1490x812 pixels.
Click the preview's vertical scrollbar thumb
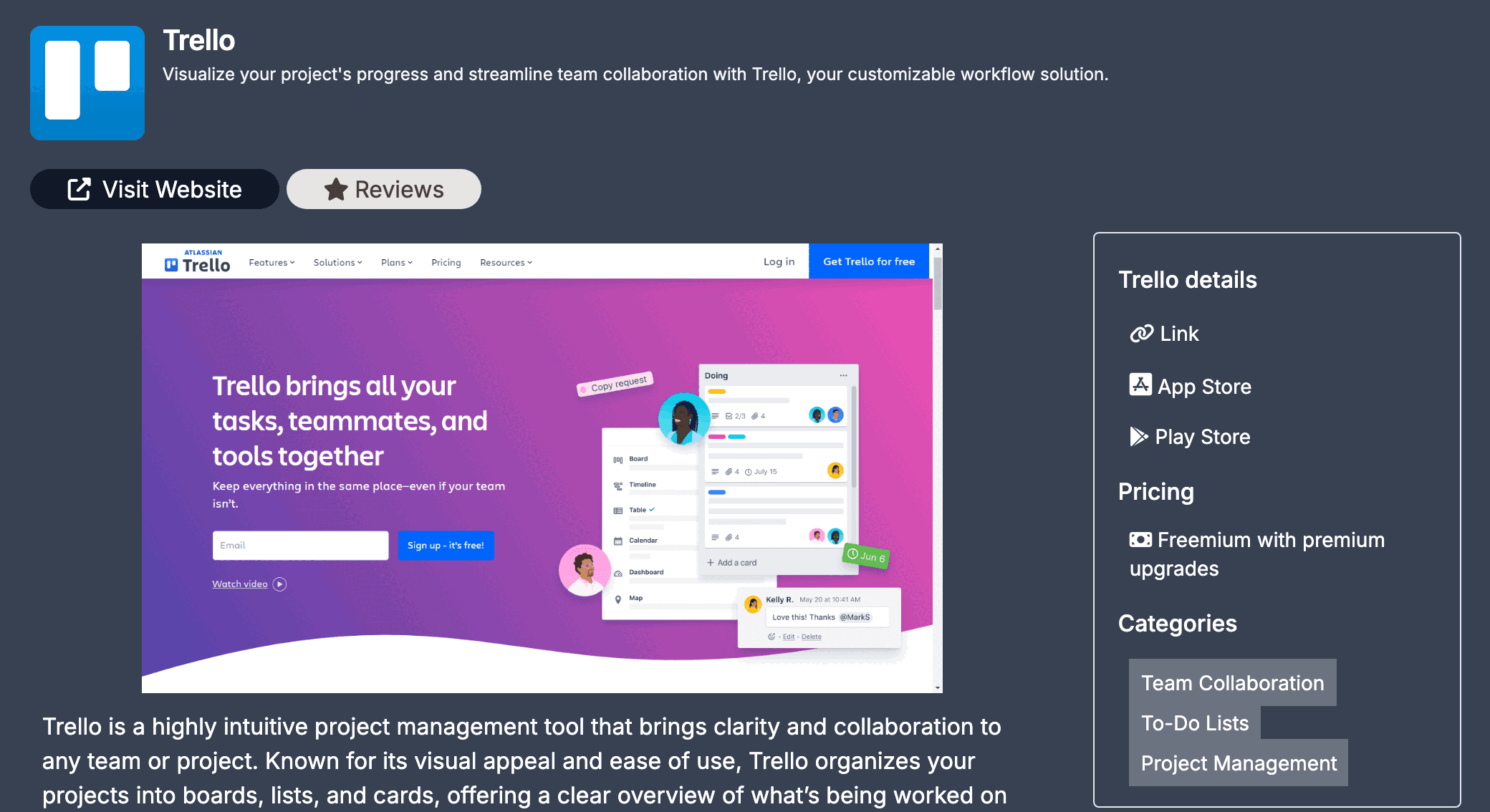(x=938, y=283)
